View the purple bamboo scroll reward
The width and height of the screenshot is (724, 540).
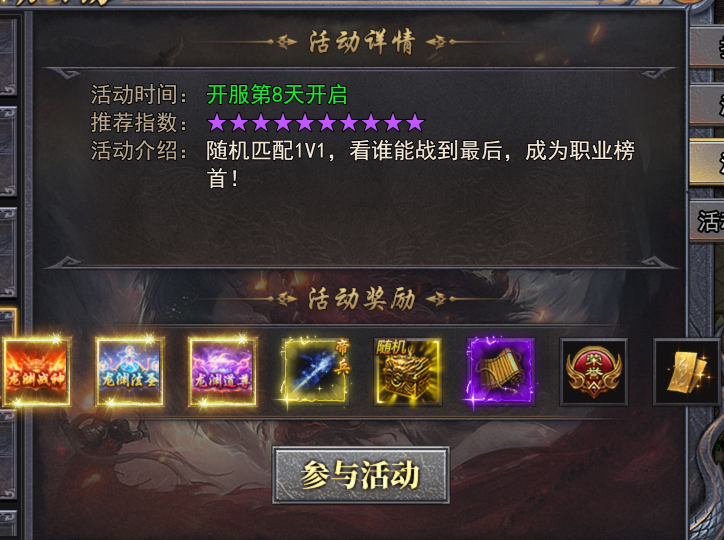point(501,372)
